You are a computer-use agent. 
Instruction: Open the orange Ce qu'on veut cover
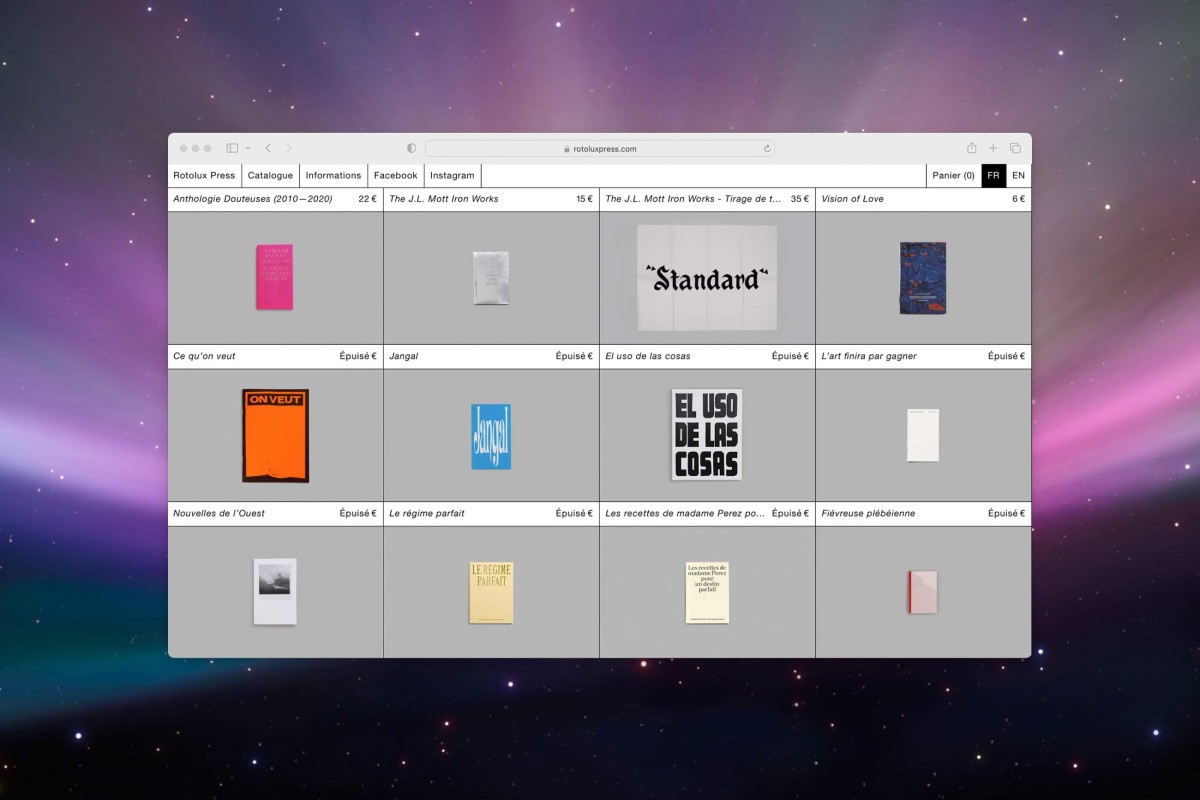tap(275, 436)
